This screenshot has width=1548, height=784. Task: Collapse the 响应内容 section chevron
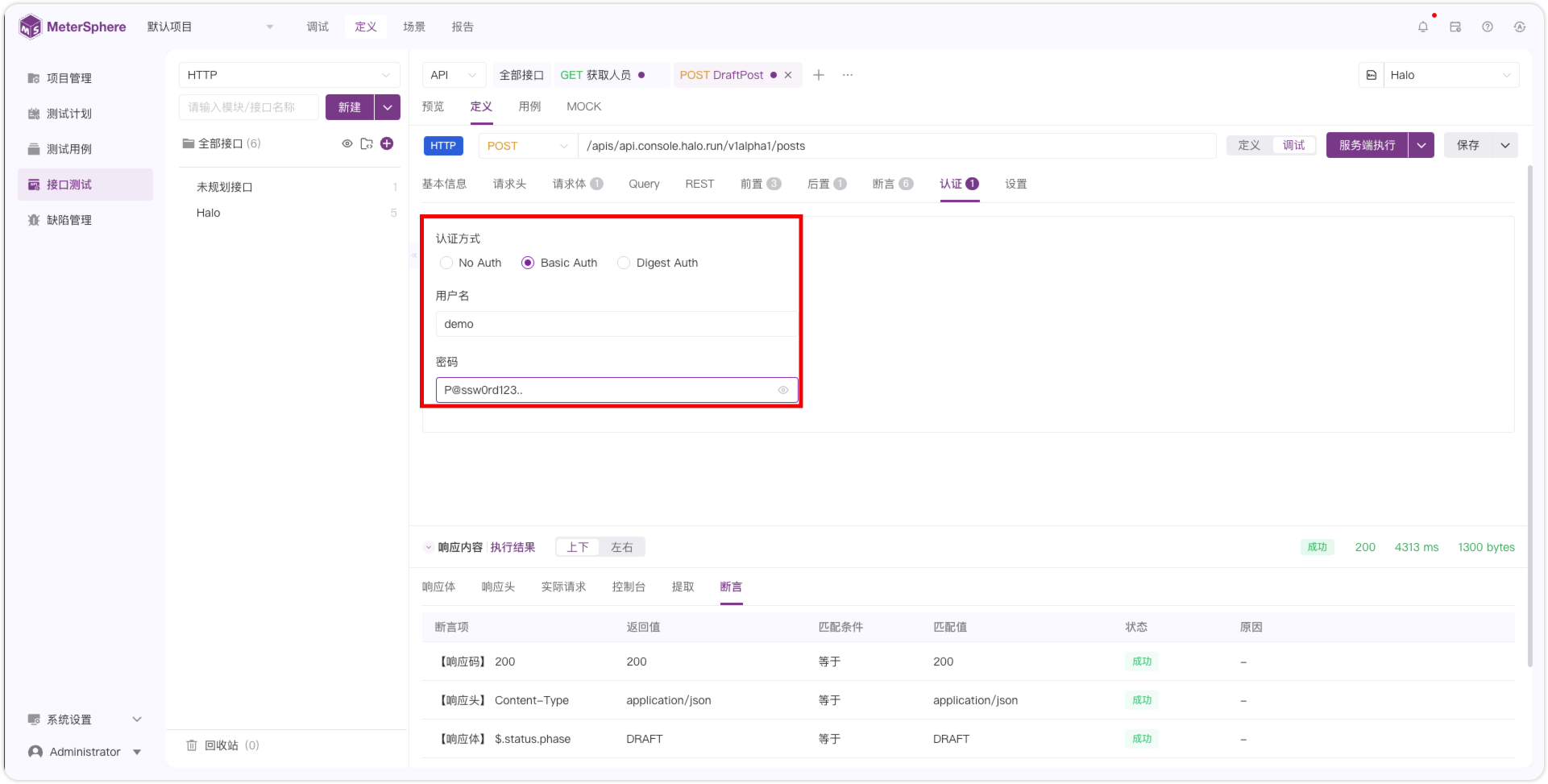click(x=429, y=547)
